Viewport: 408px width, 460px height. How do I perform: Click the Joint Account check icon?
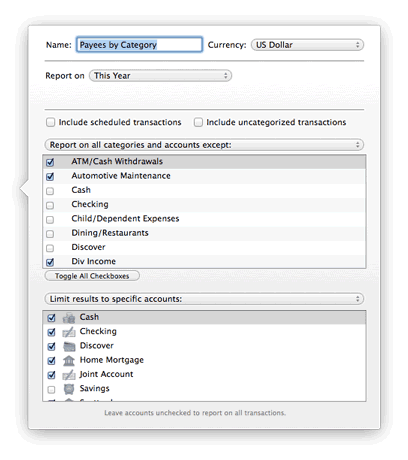click(x=69, y=375)
